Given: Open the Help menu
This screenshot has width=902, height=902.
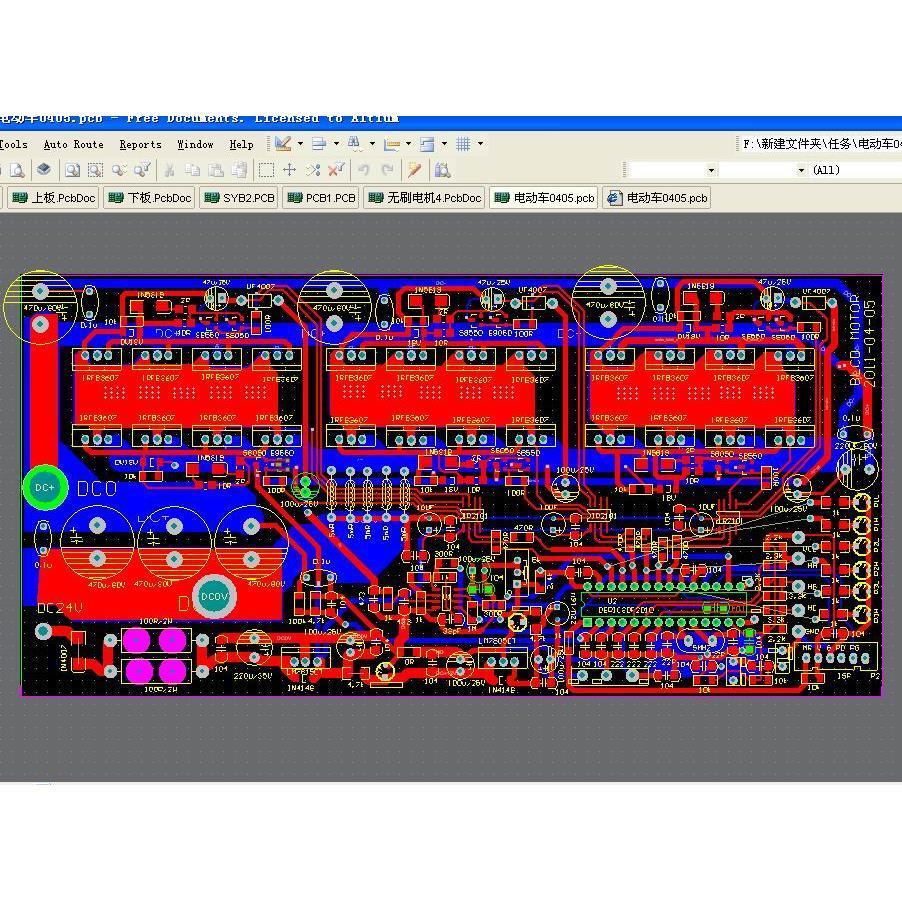Looking at the screenshot, I should pos(242,144).
